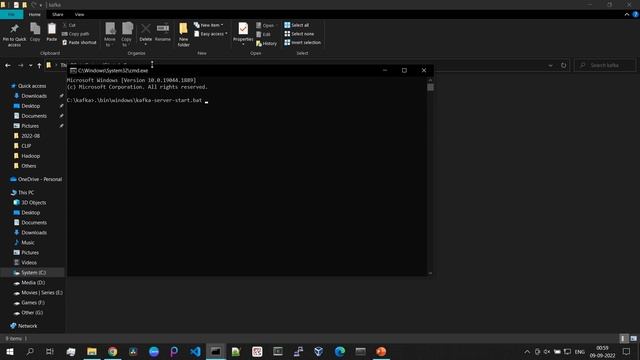640x360 pixels.
Task: Open the Windows Start menu
Action: point(9,351)
